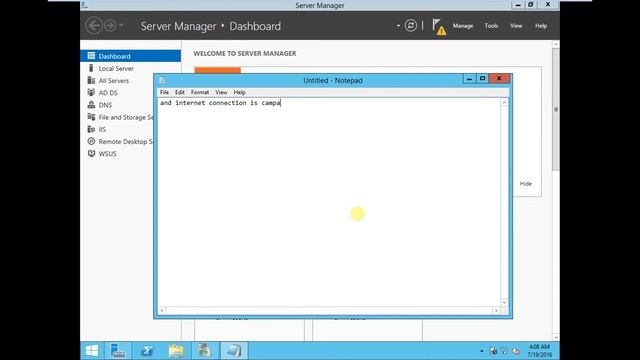Open the View menu in Server Manager

[x=516, y=26]
